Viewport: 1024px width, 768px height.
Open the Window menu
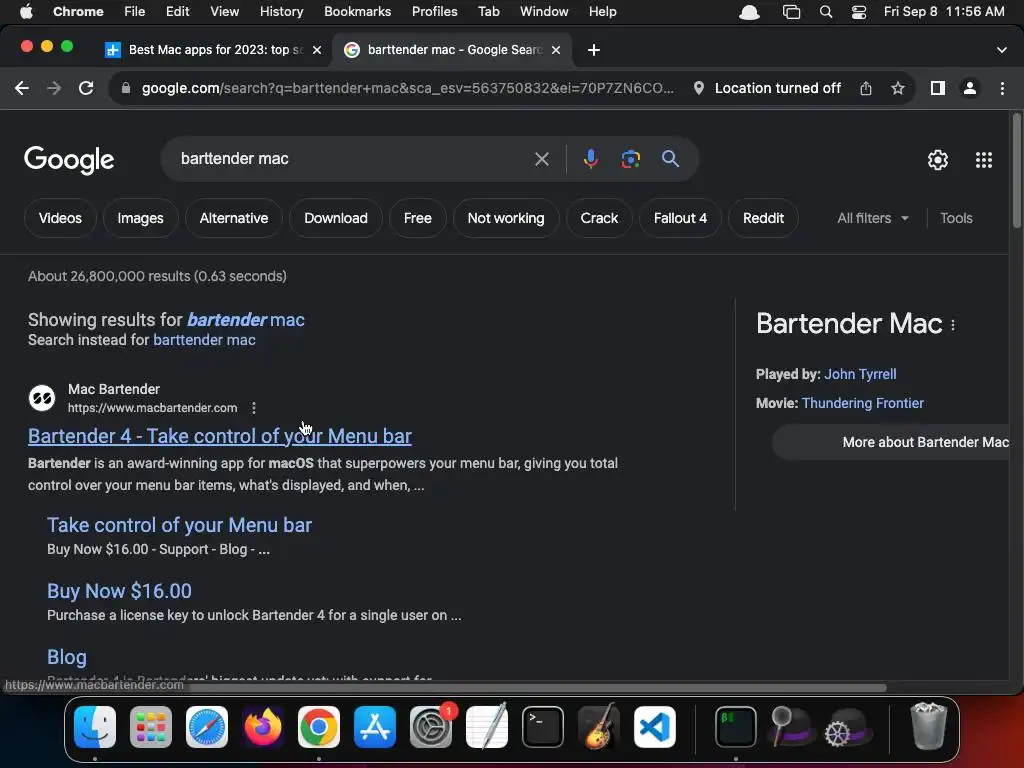(544, 12)
